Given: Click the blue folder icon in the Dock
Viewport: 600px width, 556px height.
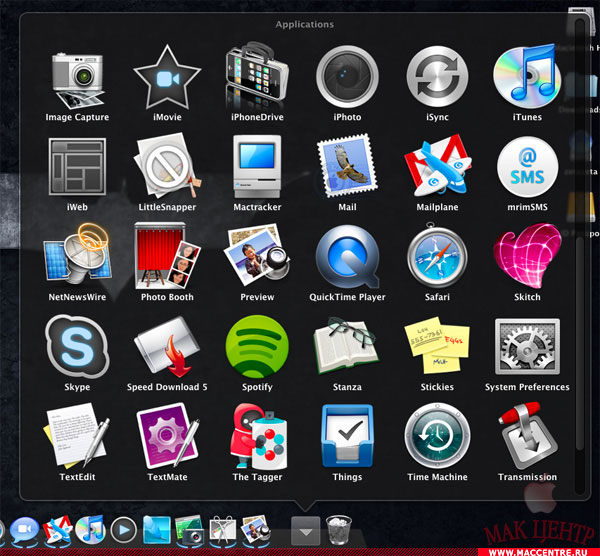Looking at the screenshot, I should click(157, 530).
